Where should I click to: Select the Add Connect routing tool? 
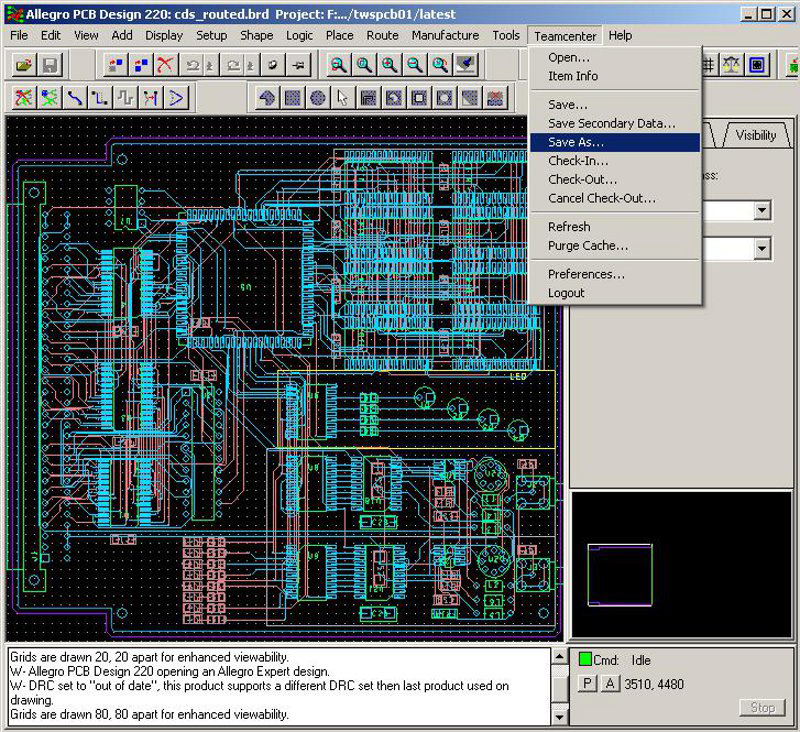click(74, 97)
